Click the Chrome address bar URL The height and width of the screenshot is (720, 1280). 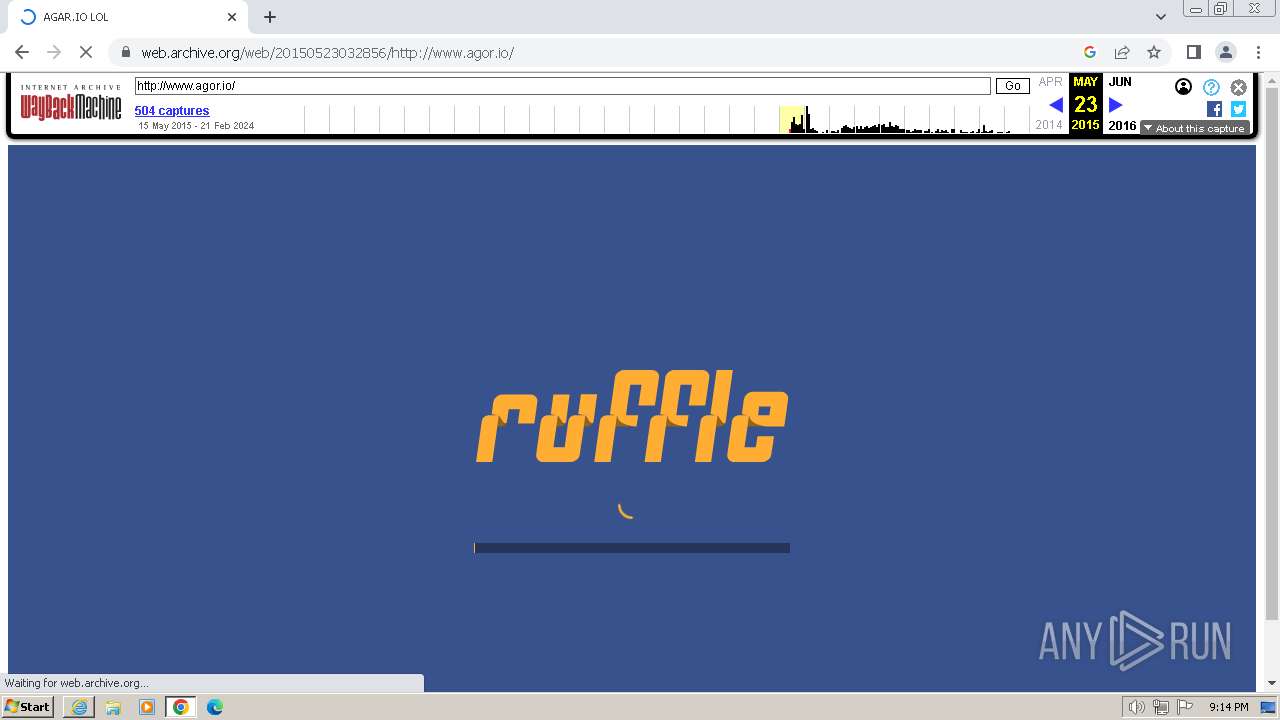[327, 53]
